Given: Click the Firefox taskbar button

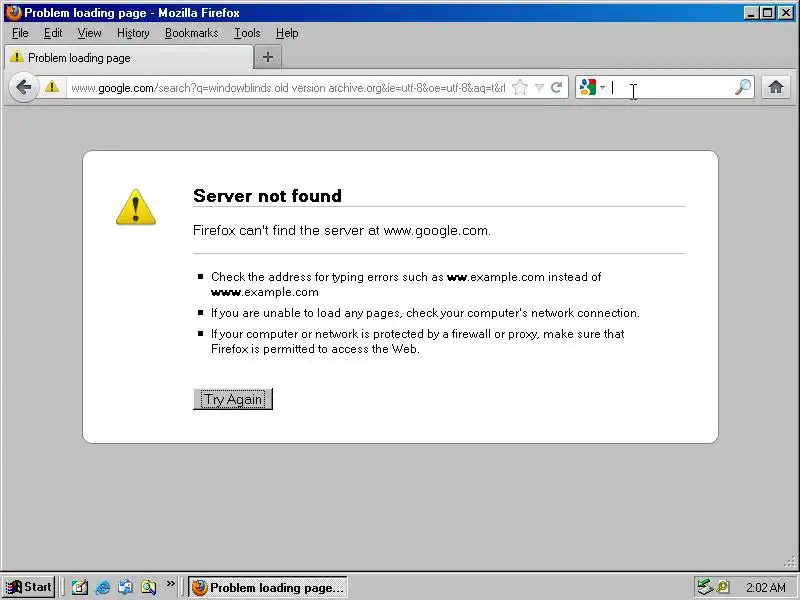Looking at the screenshot, I should coord(268,587).
